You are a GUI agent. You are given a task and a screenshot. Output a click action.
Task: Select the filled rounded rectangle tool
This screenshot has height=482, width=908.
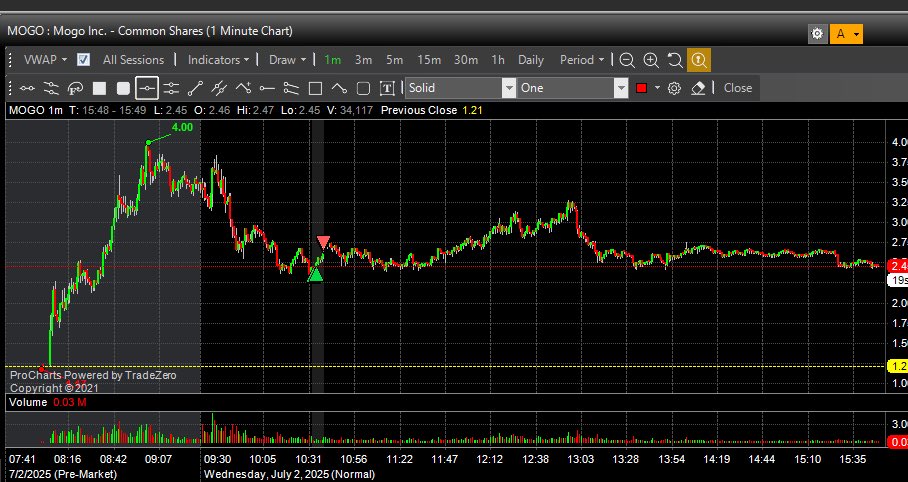click(123, 88)
